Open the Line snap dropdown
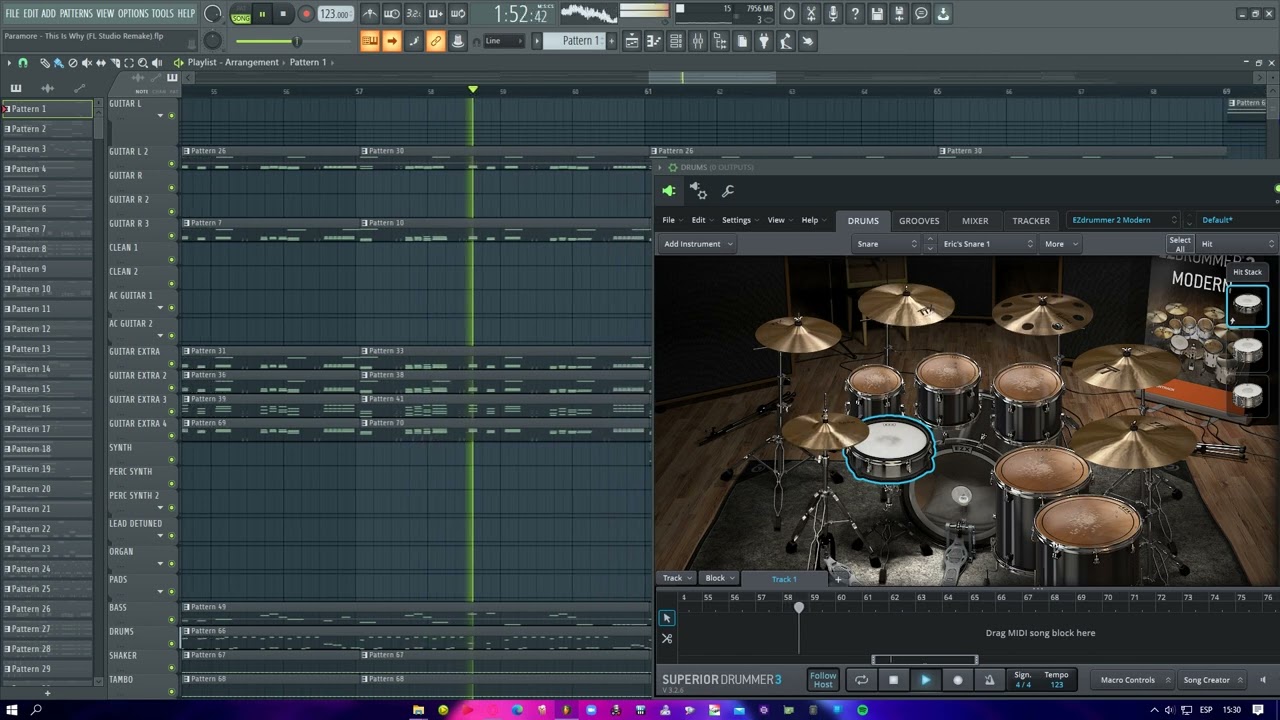The image size is (1280, 720). click(x=505, y=41)
